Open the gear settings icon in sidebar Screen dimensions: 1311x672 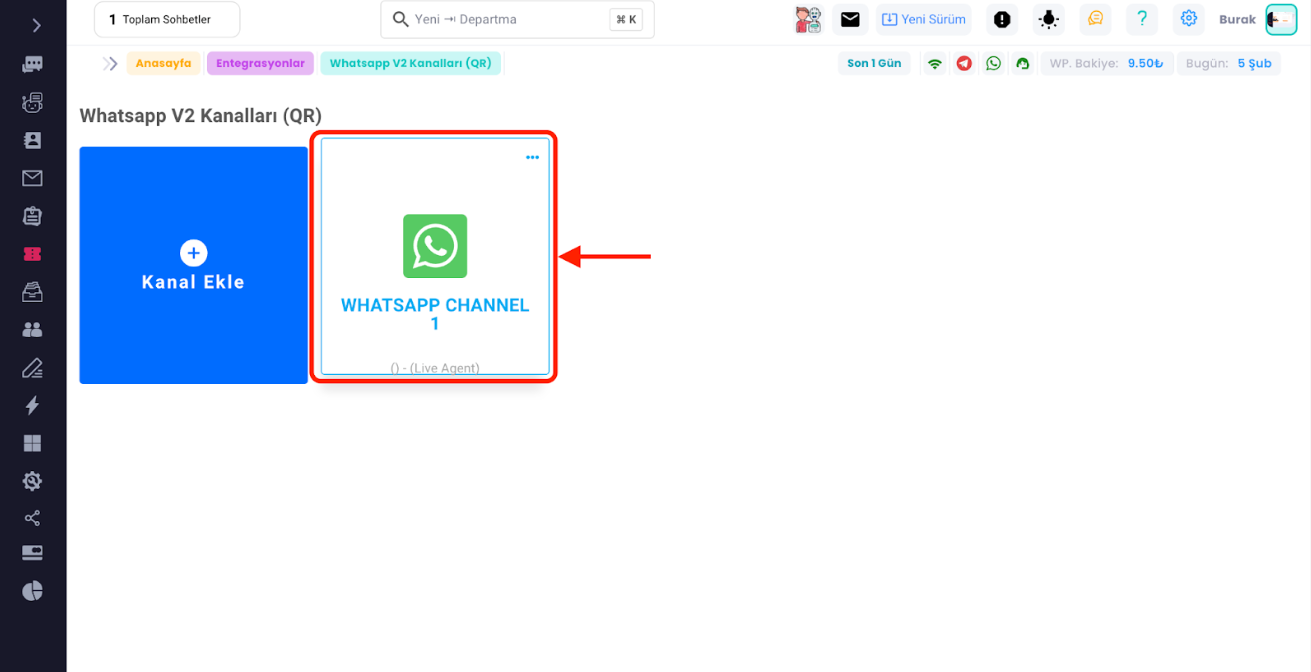[x=32, y=480]
